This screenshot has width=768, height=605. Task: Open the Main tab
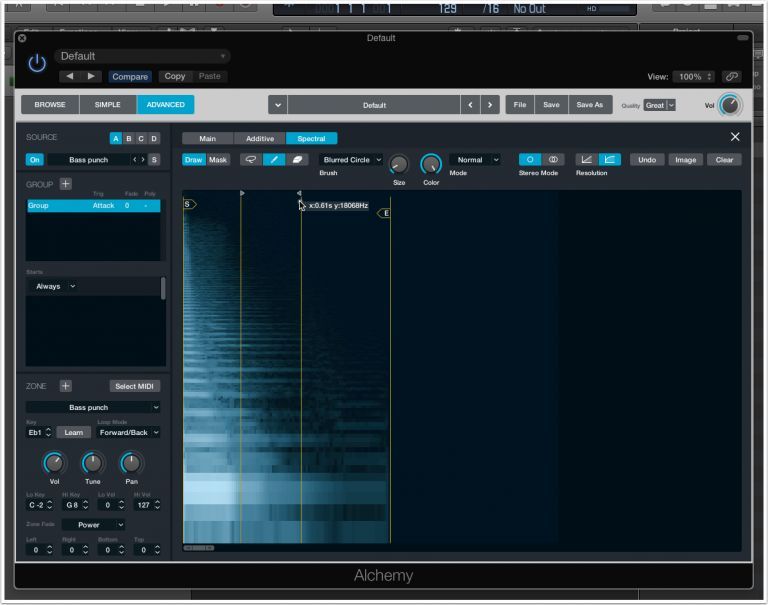[208, 139]
